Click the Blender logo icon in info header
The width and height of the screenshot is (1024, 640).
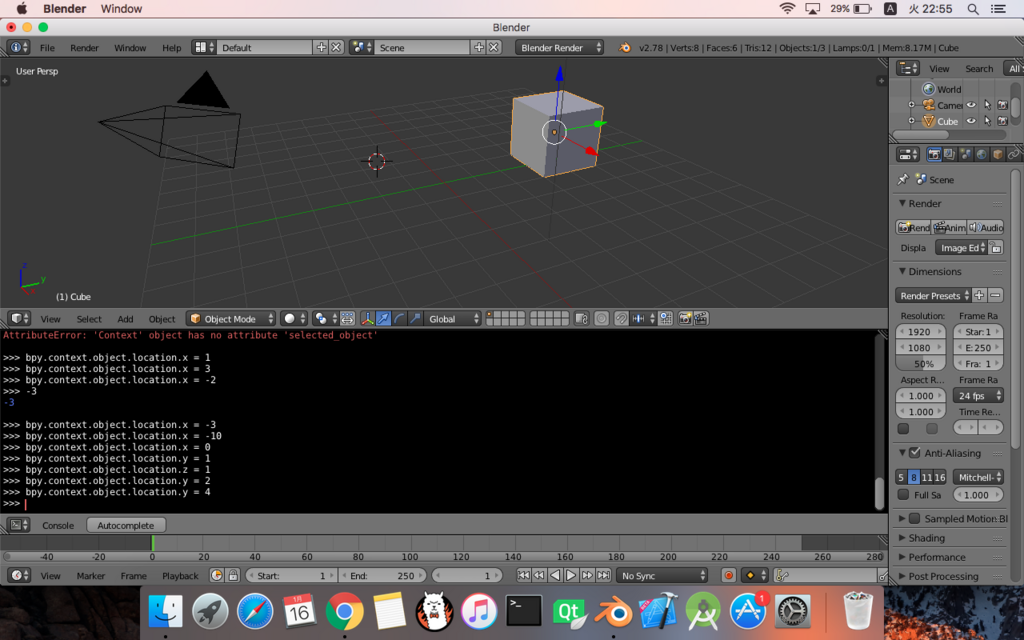[625, 48]
